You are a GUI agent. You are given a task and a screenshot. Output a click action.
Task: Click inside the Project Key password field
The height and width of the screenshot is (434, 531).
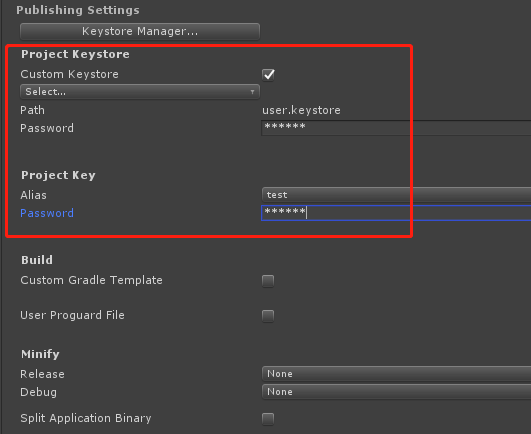pyautogui.click(x=396, y=213)
